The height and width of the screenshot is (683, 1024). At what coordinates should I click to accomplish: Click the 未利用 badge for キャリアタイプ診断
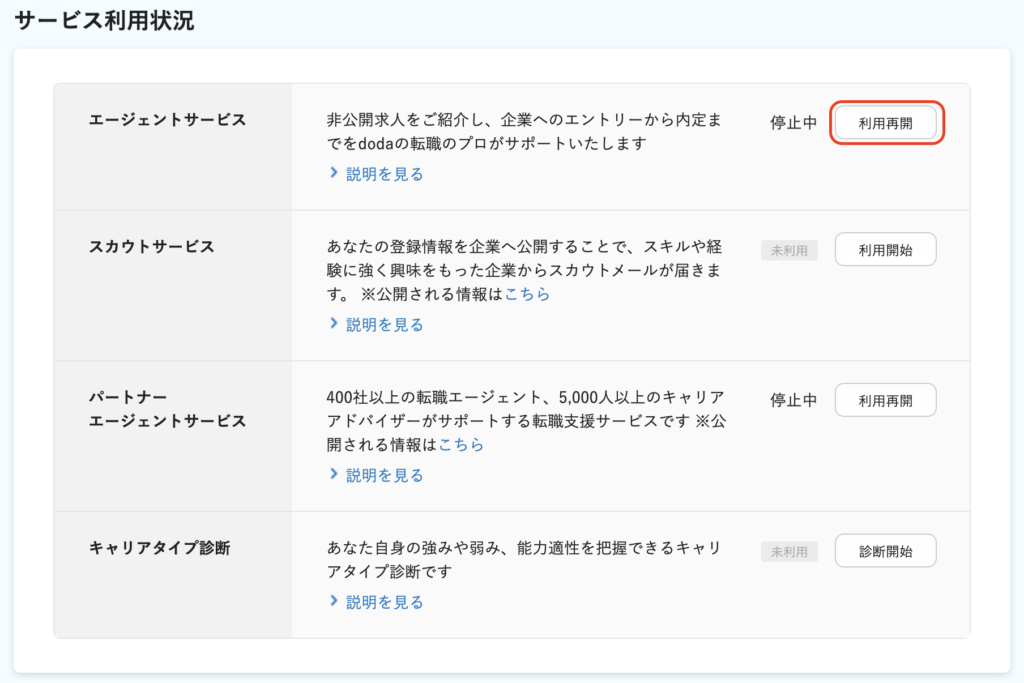tap(789, 550)
